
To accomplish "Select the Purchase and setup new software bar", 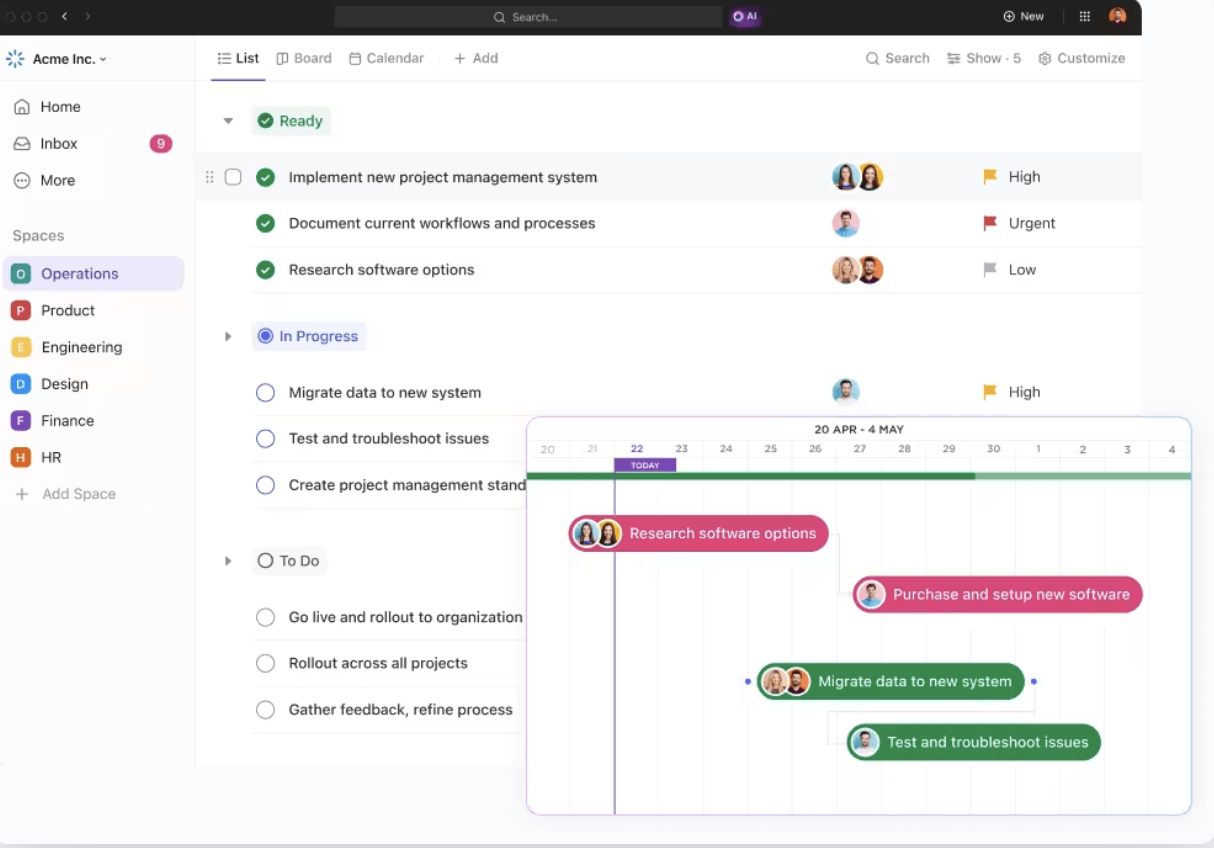I will point(998,595).
